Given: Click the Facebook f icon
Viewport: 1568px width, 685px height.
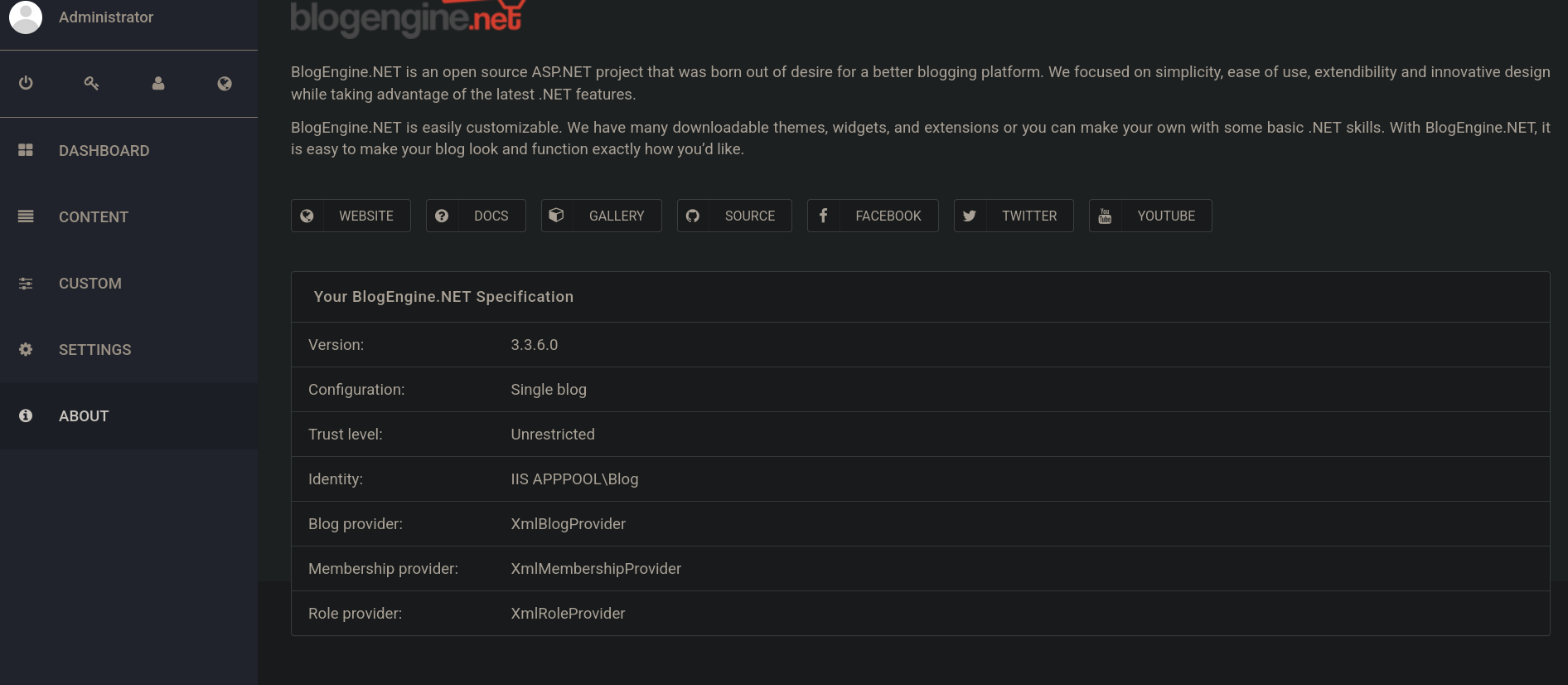Looking at the screenshot, I should coord(823,216).
